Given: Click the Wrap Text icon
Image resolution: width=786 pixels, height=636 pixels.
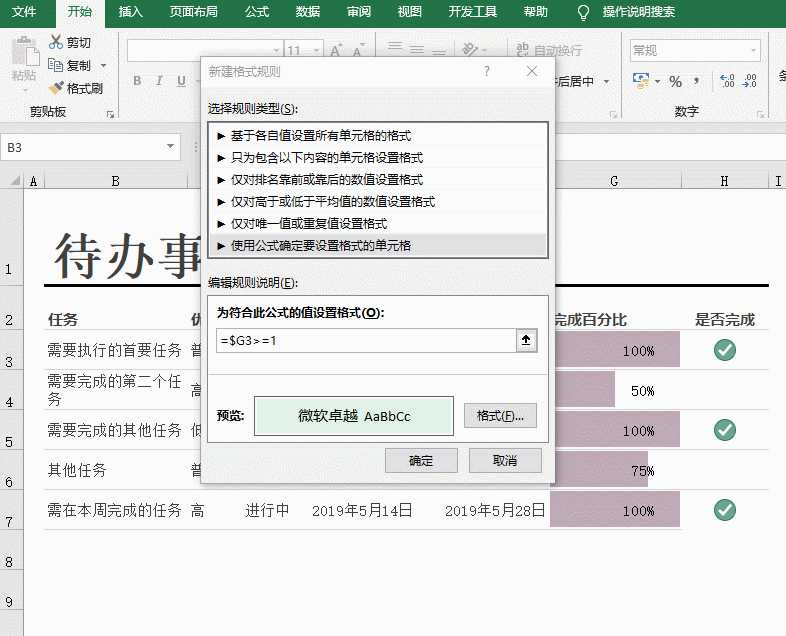Looking at the screenshot, I should pyautogui.click(x=522, y=50).
